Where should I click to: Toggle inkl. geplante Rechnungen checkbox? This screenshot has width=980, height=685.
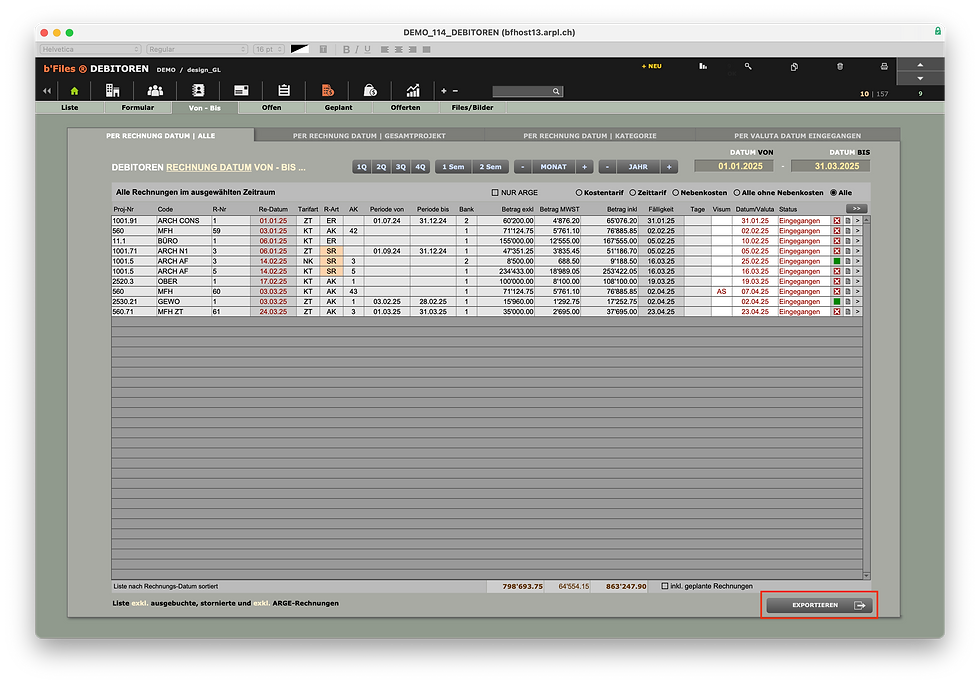664,586
